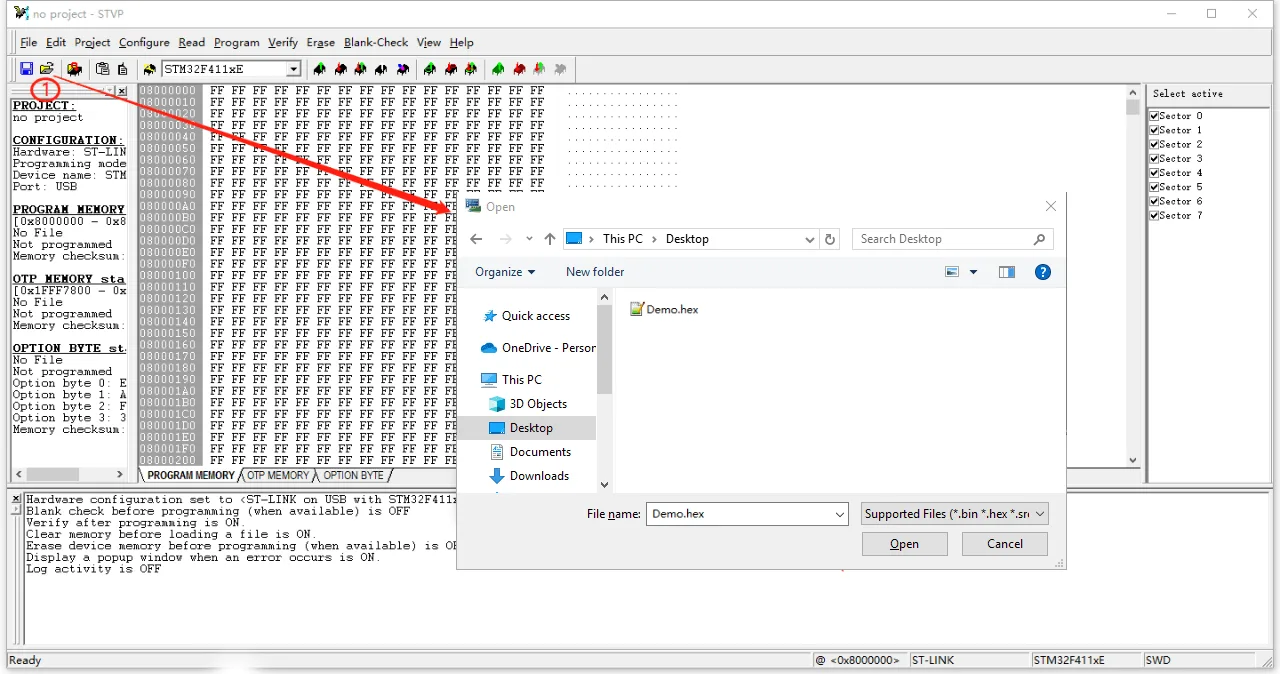The image size is (1280, 674).
Task: Click Desktop in the address bar
Action: tap(687, 239)
